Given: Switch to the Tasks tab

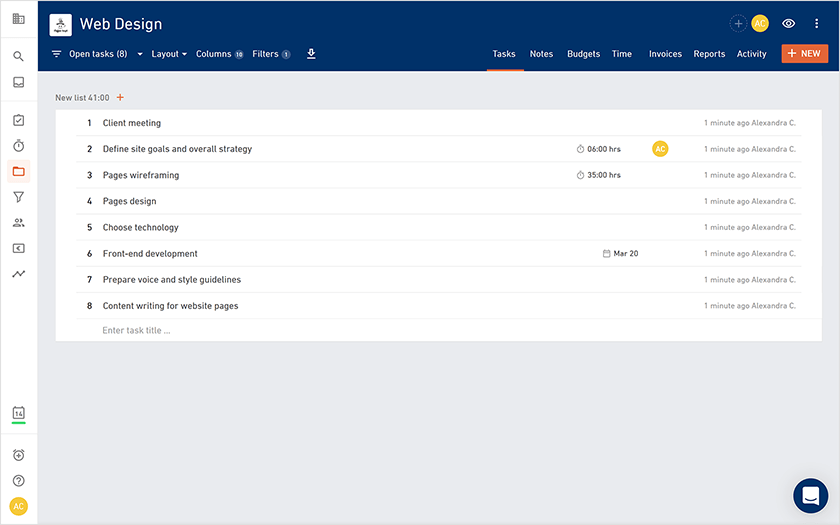Looking at the screenshot, I should coord(504,54).
